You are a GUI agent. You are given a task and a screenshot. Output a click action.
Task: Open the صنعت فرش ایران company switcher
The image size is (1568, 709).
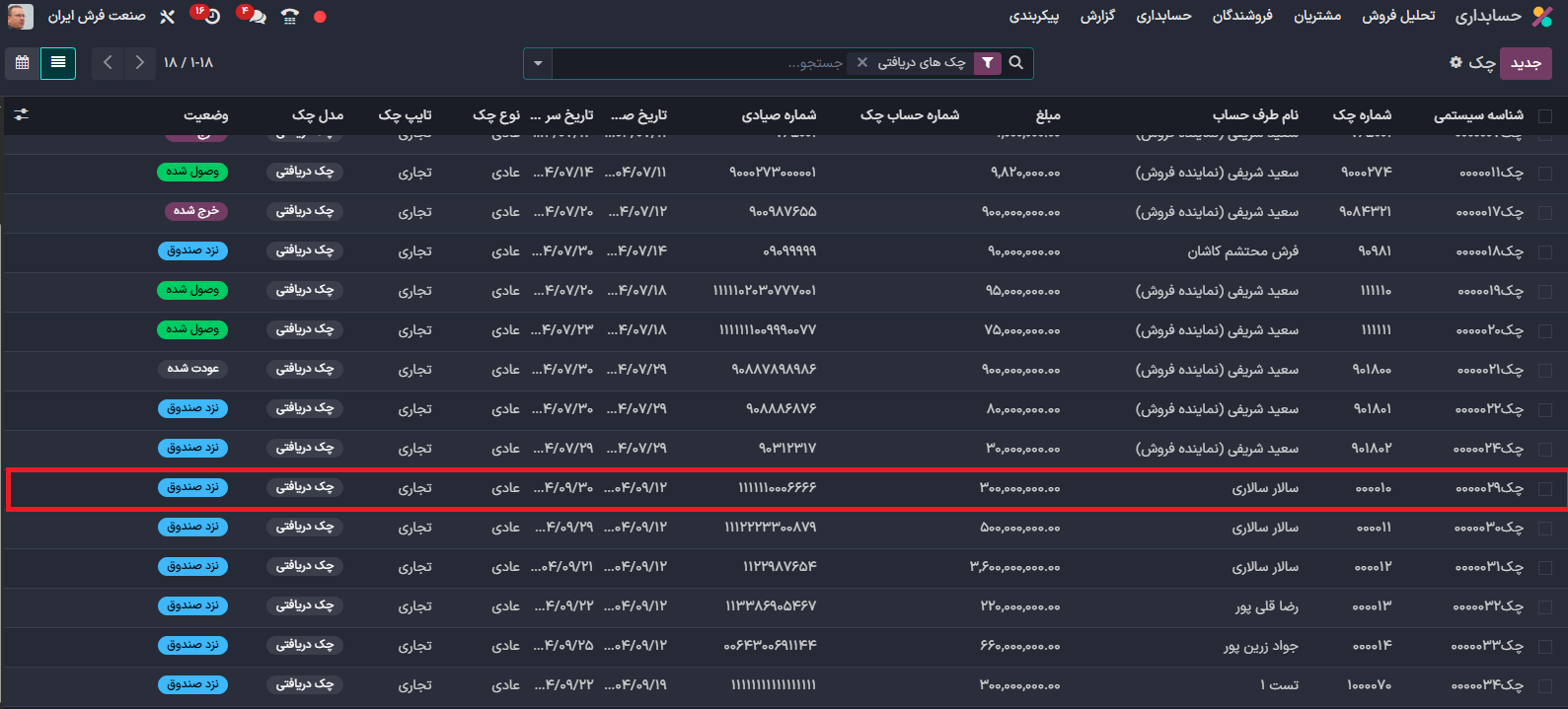click(x=97, y=17)
